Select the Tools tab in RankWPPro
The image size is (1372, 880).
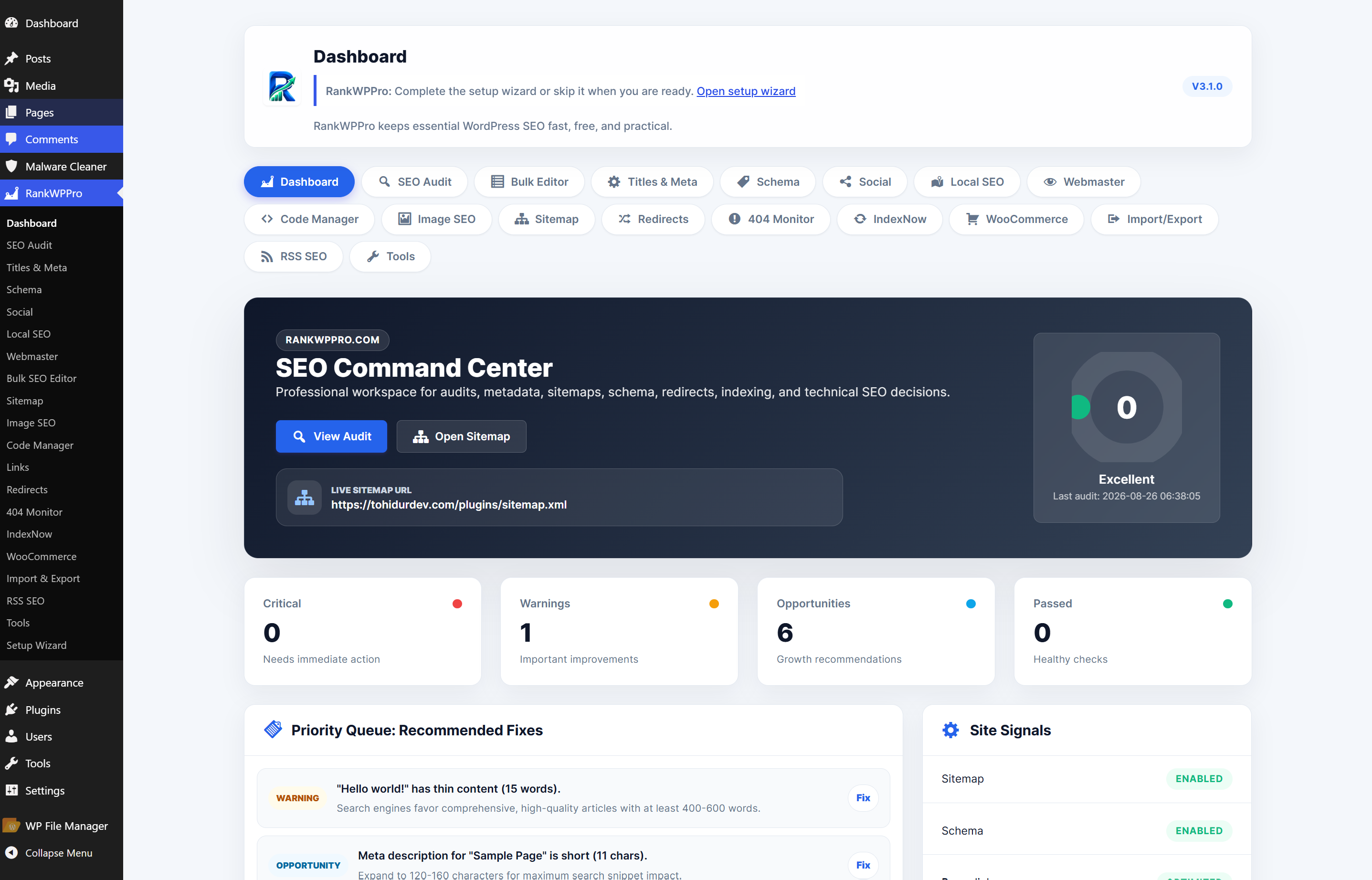pyautogui.click(x=390, y=256)
